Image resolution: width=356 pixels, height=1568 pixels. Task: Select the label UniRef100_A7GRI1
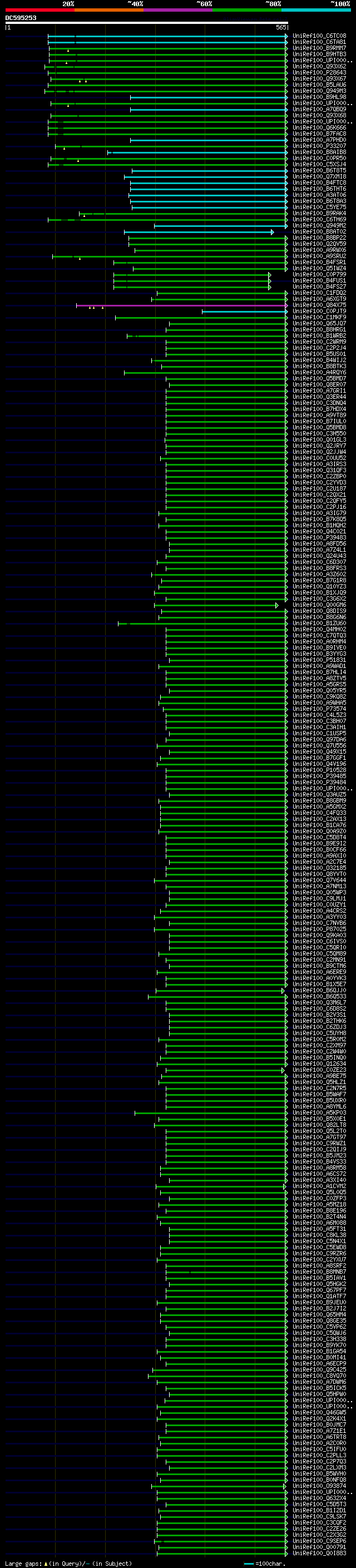tap(319, 391)
